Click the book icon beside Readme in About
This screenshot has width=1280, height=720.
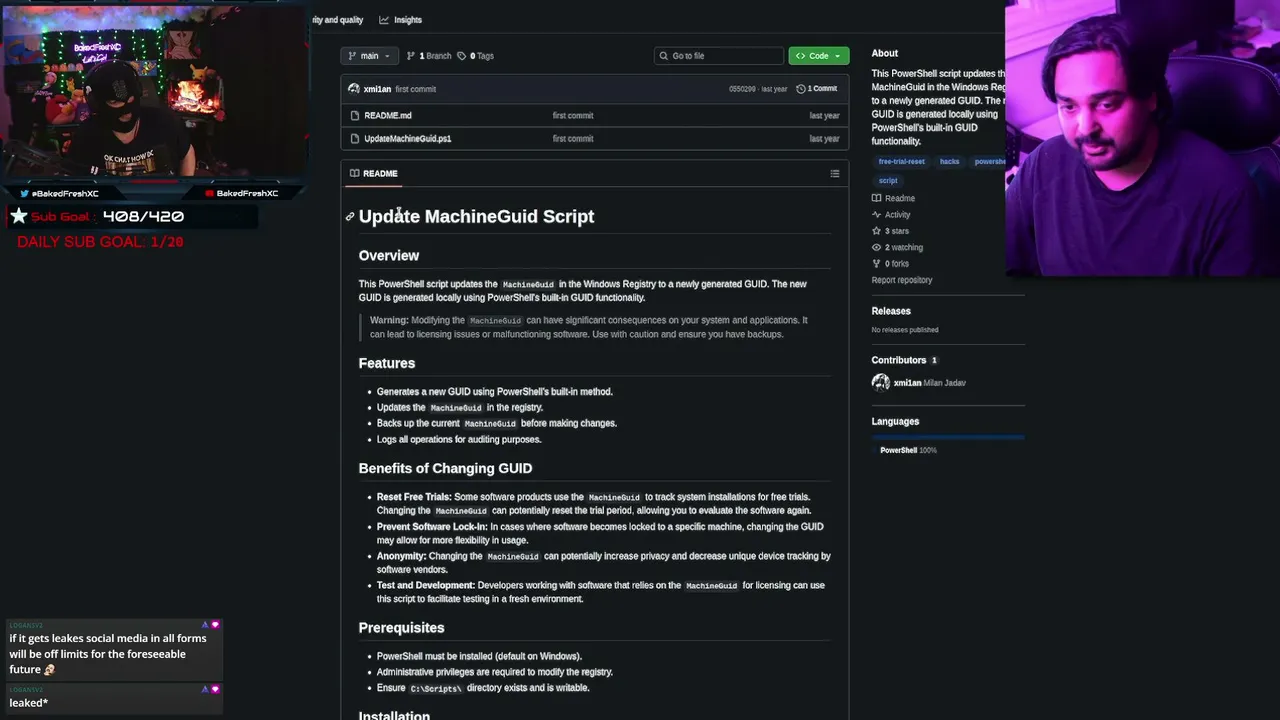pos(877,198)
